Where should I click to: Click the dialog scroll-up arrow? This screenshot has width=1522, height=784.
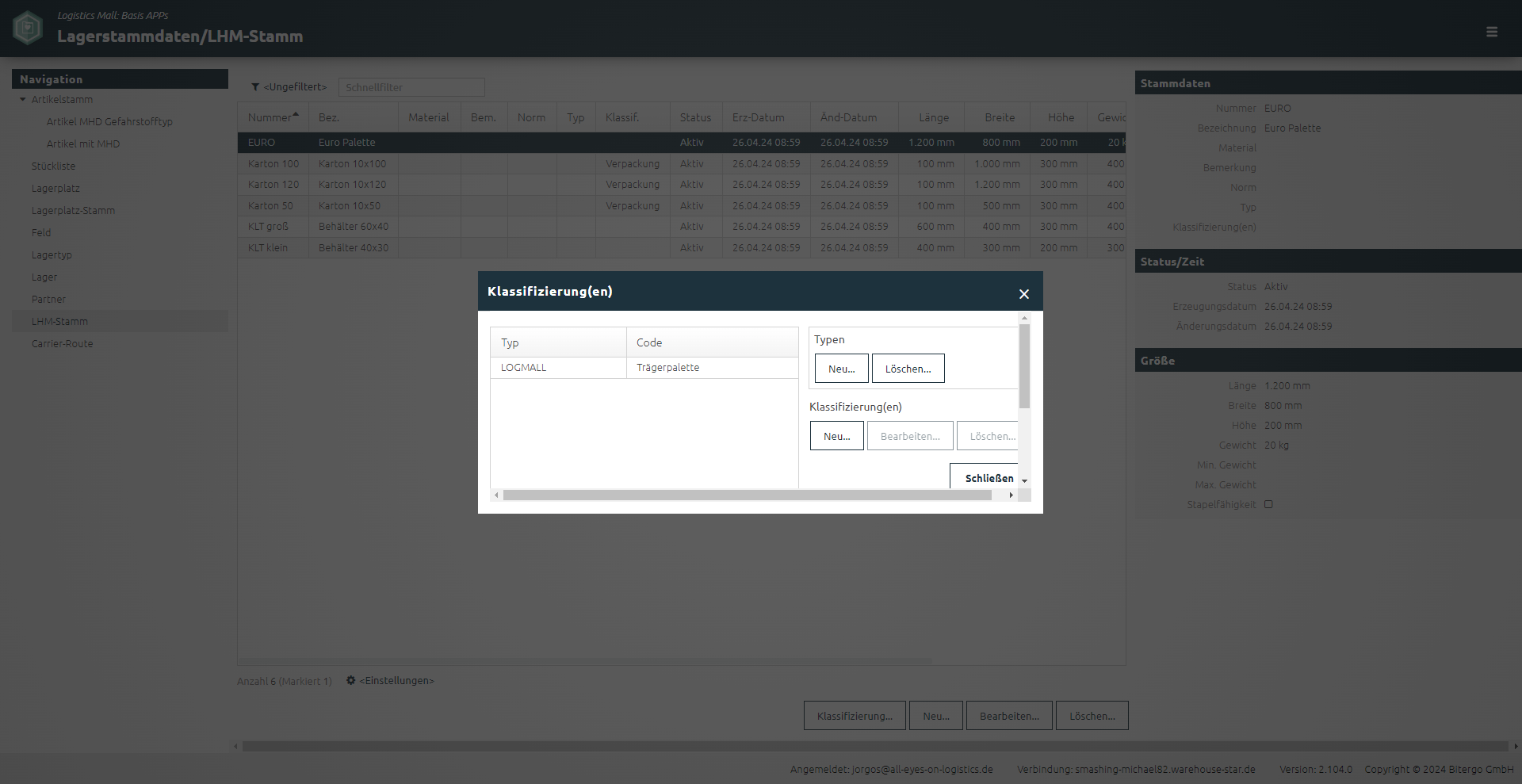[x=1024, y=318]
